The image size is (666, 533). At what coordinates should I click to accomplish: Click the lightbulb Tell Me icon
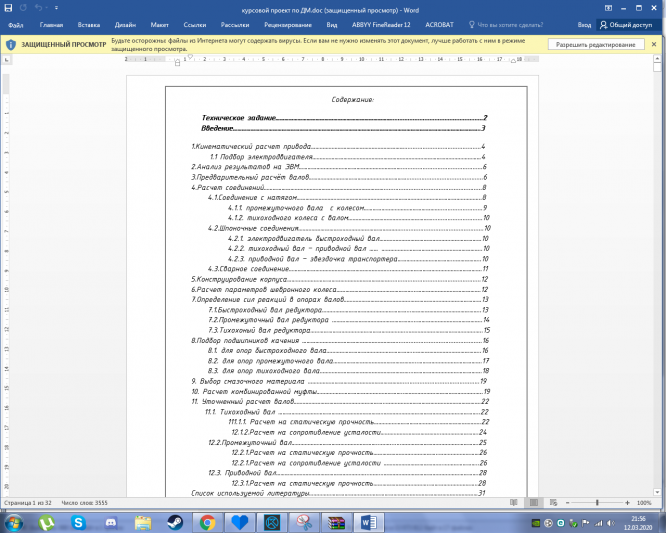coord(471,25)
